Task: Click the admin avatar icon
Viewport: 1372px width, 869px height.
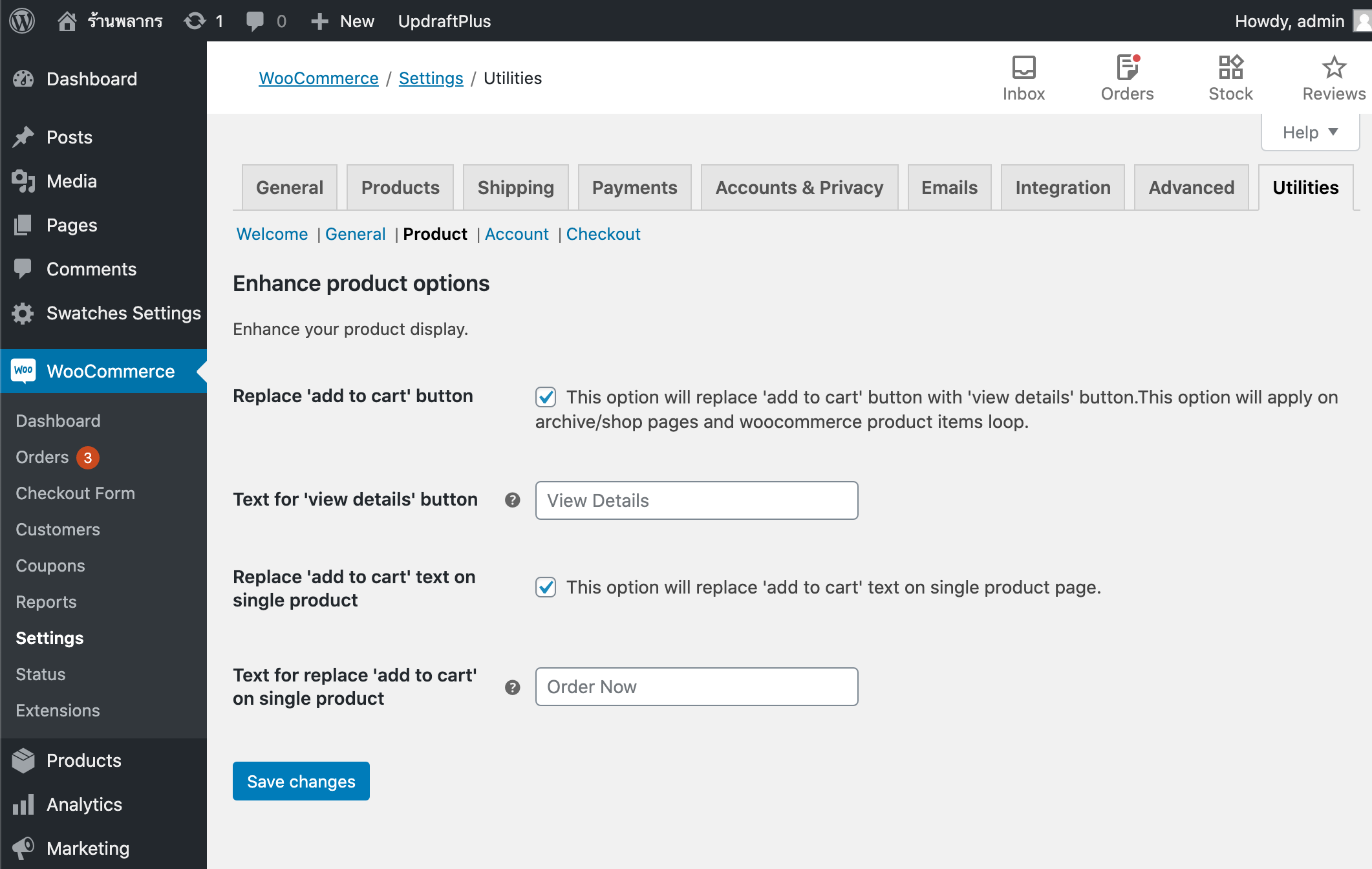Action: click(x=1362, y=21)
